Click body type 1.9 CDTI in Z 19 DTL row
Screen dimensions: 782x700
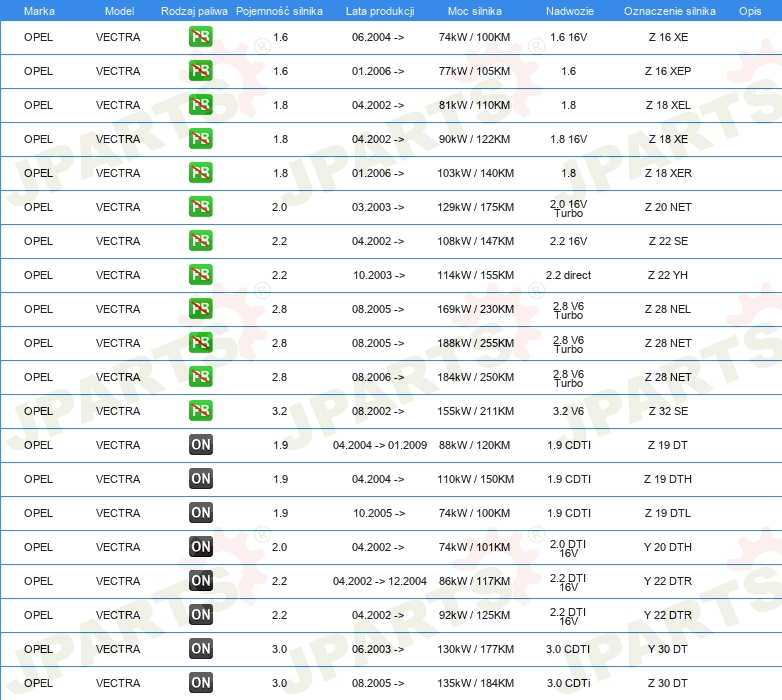point(569,513)
